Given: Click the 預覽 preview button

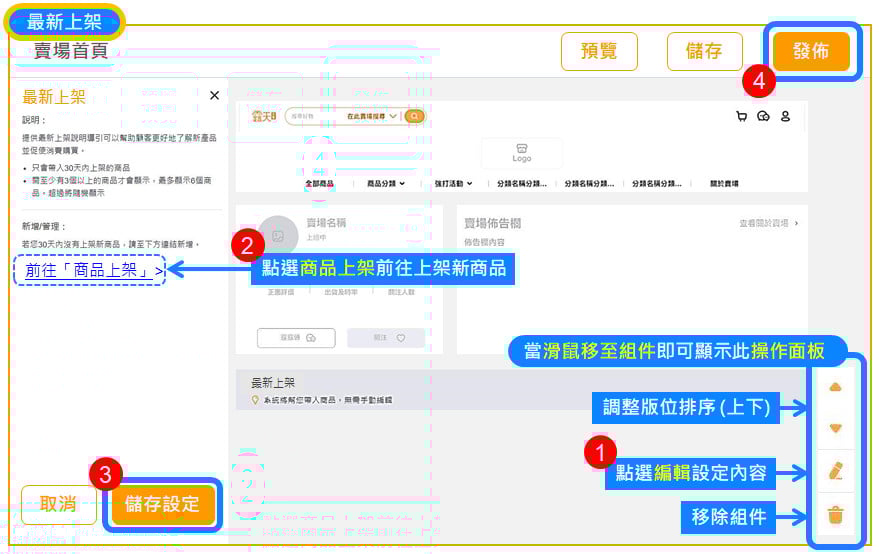Looking at the screenshot, I should pos(599,52).
